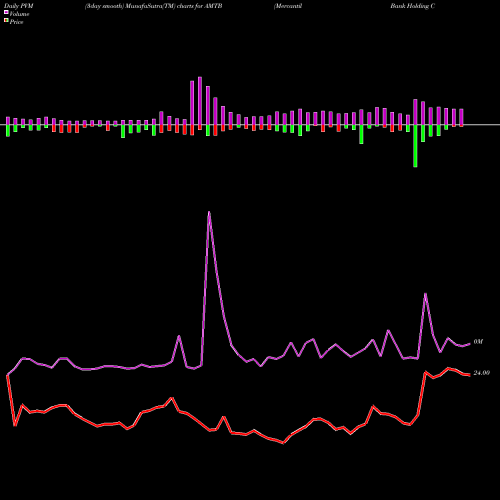Screen dimensions: 500x500
Task: Select the 'Daily PVM' title text
Action: pyautogui.click(x=19, y=6)
